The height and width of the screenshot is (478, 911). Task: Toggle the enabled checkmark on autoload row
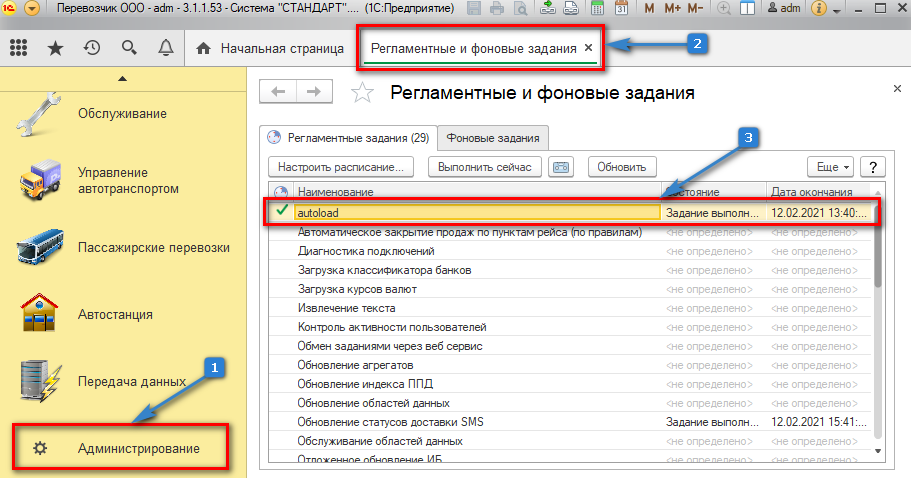pyautogui.click(x=282, y=212)
